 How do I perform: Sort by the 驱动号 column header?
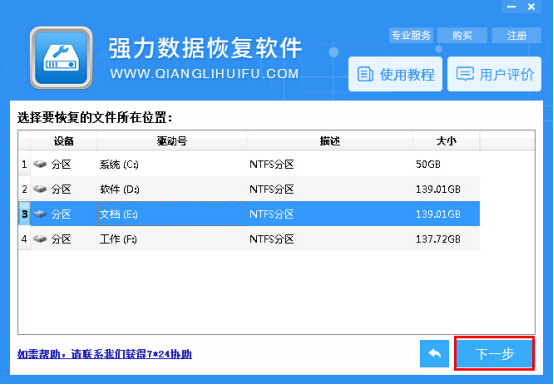(x=171, y=141)
